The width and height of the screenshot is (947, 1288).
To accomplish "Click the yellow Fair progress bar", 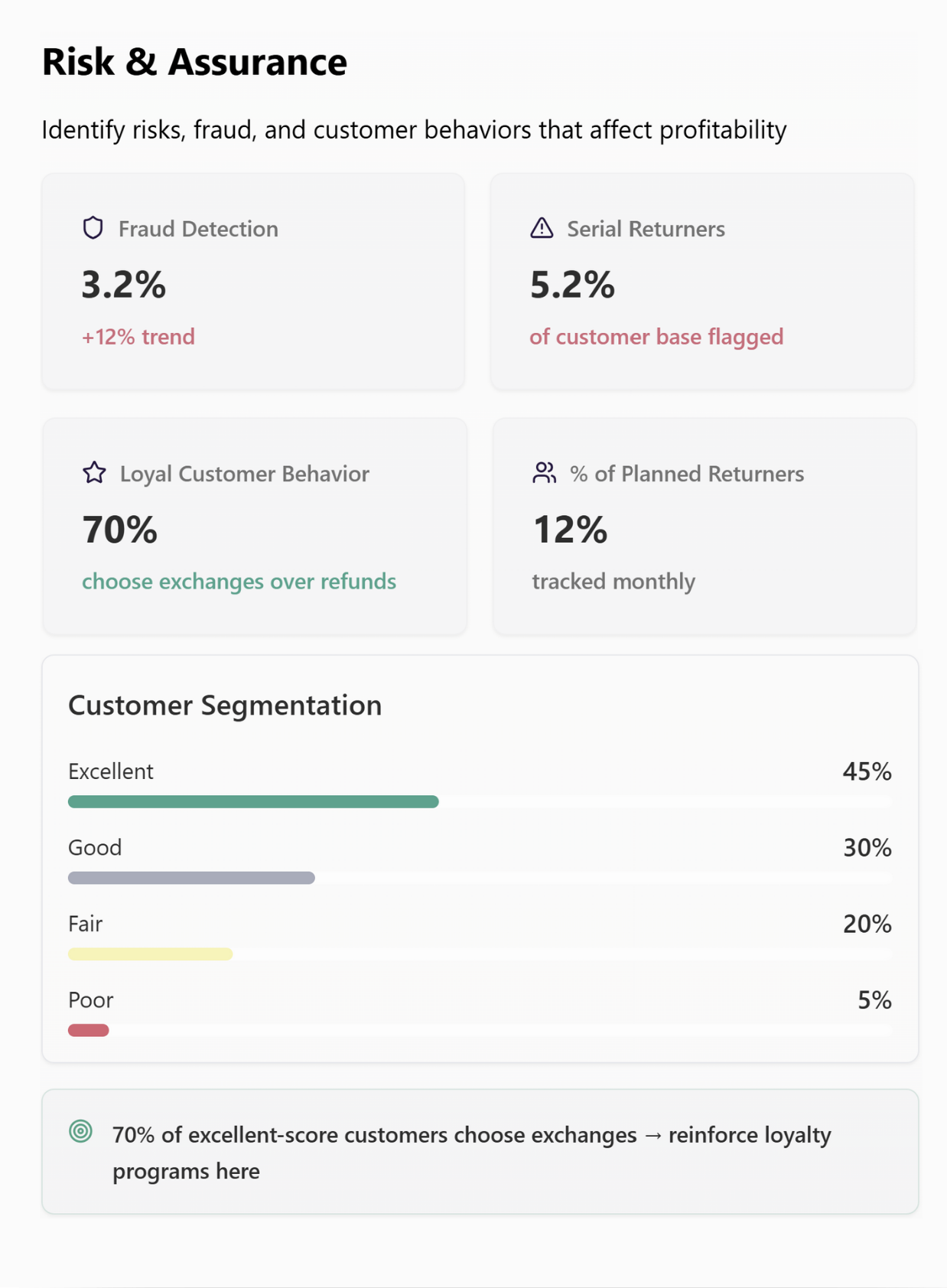I will 150,954.
